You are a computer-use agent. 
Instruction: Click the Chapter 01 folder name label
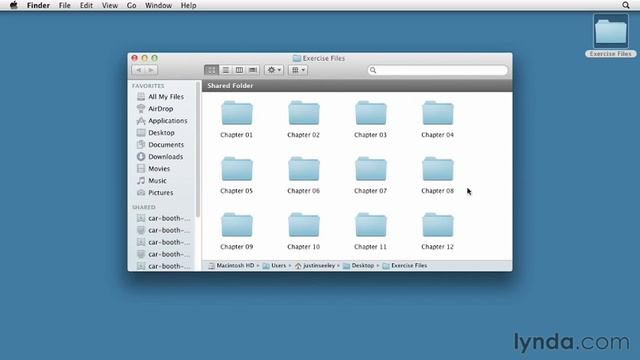pyautogui.click(x=237, y=135)
